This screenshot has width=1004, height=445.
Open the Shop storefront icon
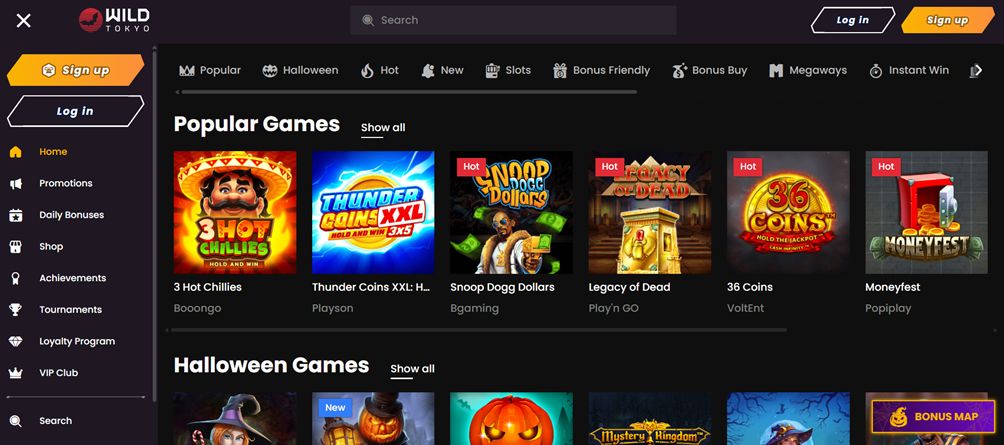click(15, 247)
